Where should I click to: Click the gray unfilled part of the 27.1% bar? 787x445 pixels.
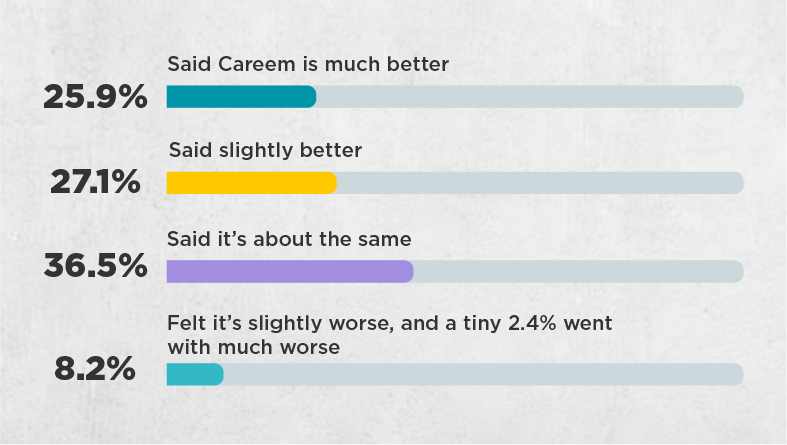pos(540,183)
